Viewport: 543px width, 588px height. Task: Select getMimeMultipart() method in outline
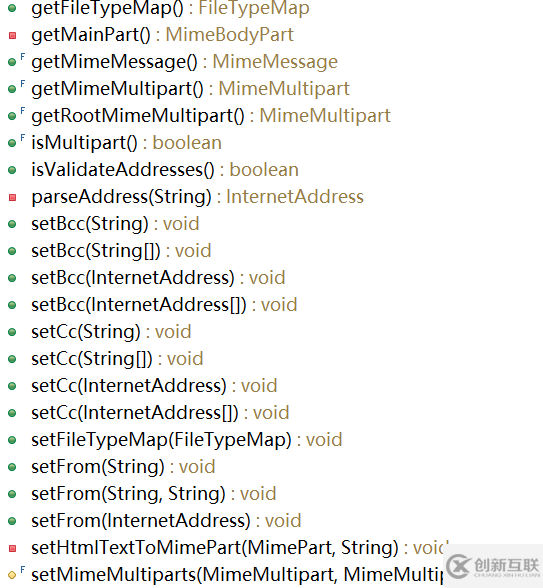coord(190,89)
